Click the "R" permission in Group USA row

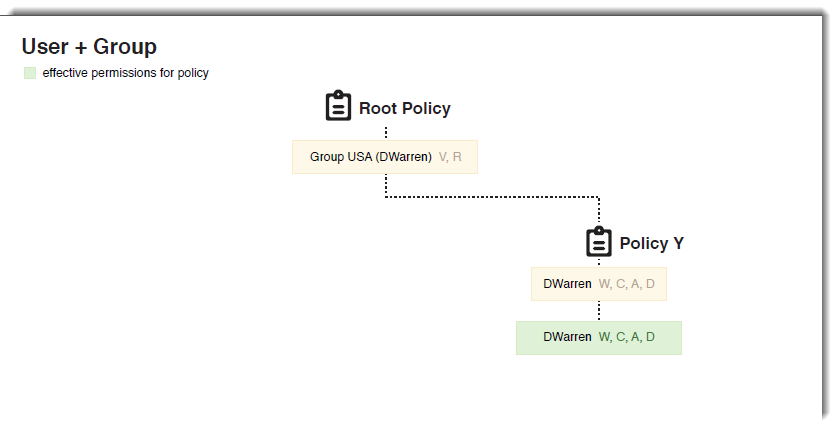pos(457,157)
